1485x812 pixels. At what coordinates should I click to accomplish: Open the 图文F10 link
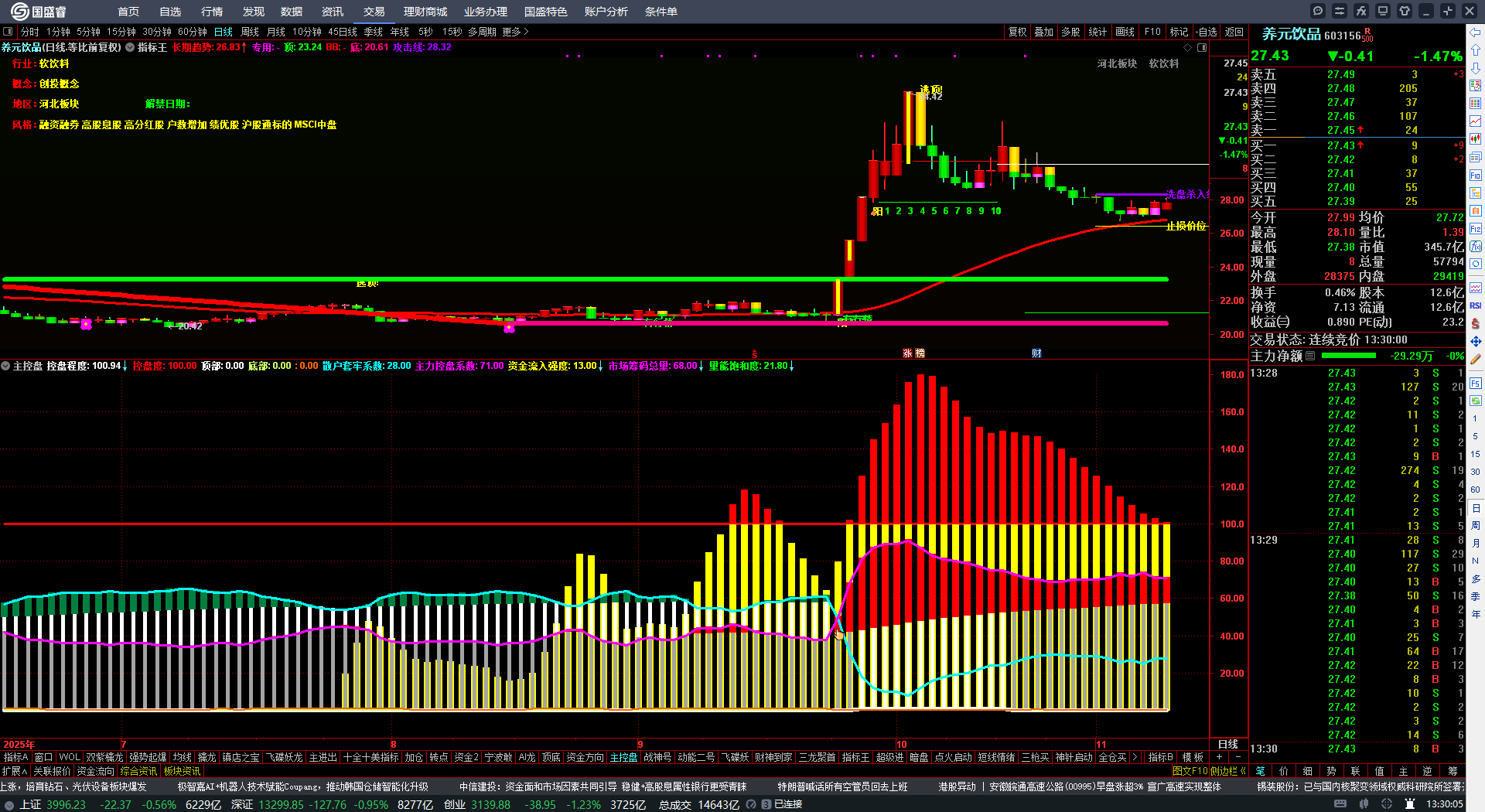pos(1190,771)
